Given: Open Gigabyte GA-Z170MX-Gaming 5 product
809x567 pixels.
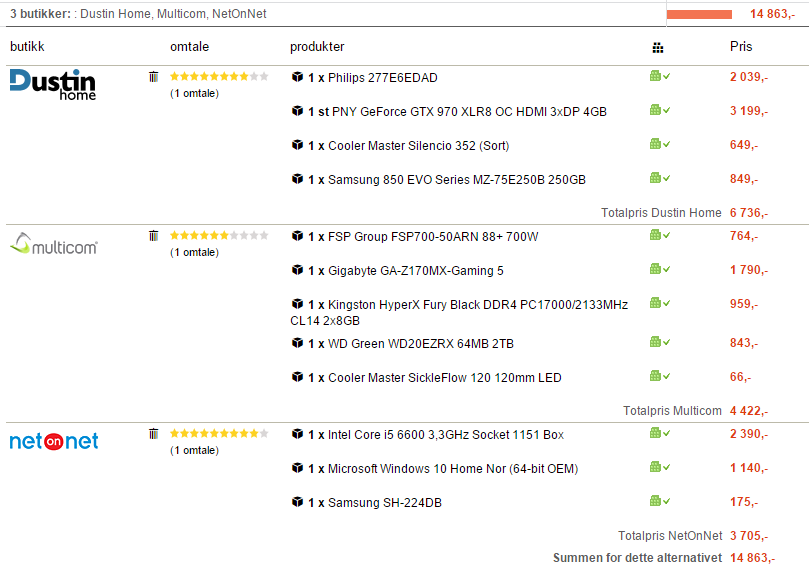Looking at the screenshot, I should coord(416,271).
